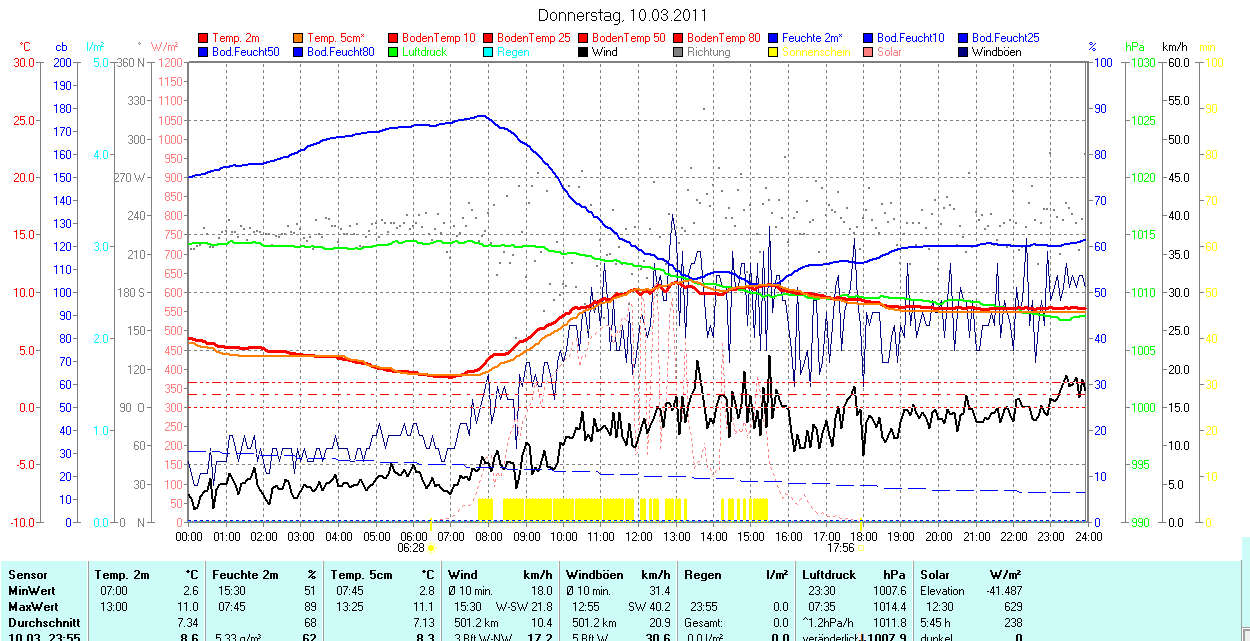Click the yellow Sonnenschein legend square
This screenshot has height=641, width=1250.
pos(773,51)
